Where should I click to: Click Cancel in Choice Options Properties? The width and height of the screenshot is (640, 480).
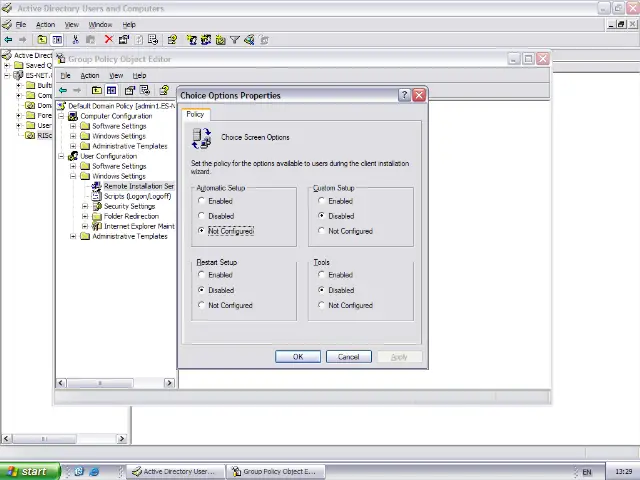[x=349, y=357]
